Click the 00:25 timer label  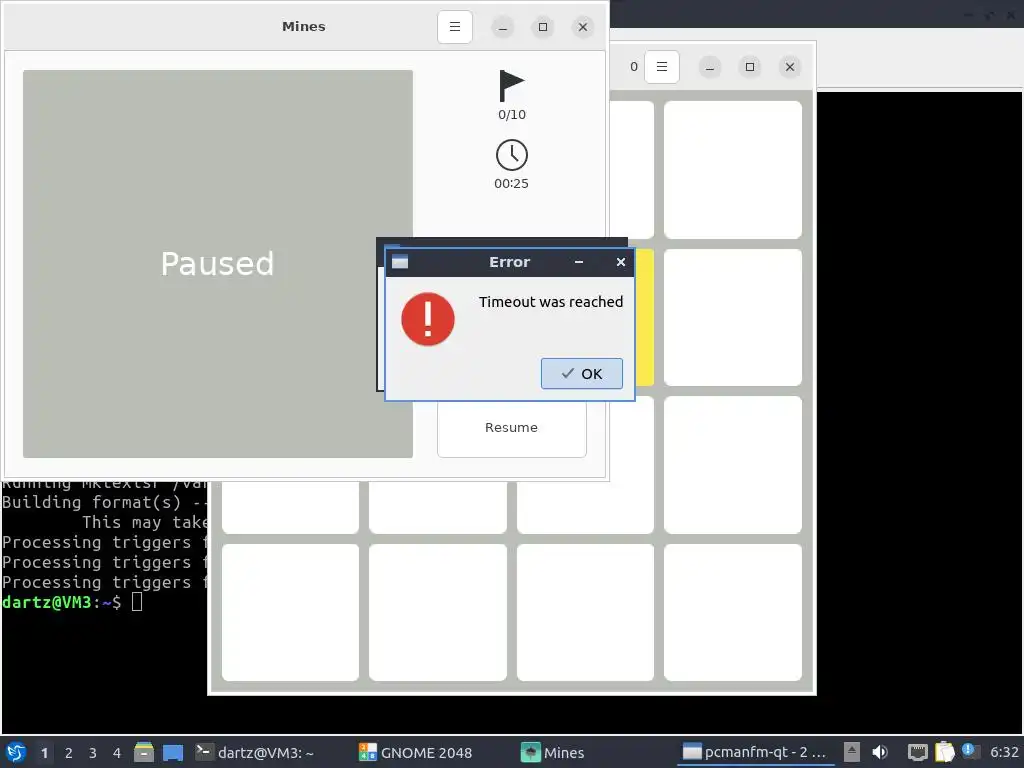(511, 184)
